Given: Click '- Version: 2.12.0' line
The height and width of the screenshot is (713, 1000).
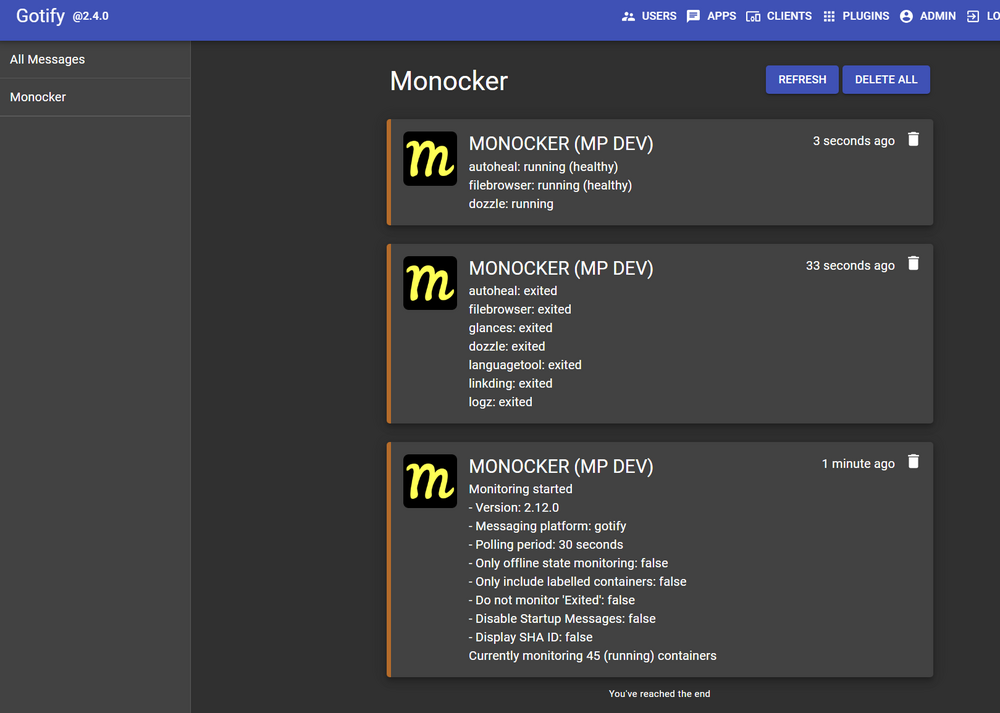Looking at the screenshot, I should pos(513,508).
